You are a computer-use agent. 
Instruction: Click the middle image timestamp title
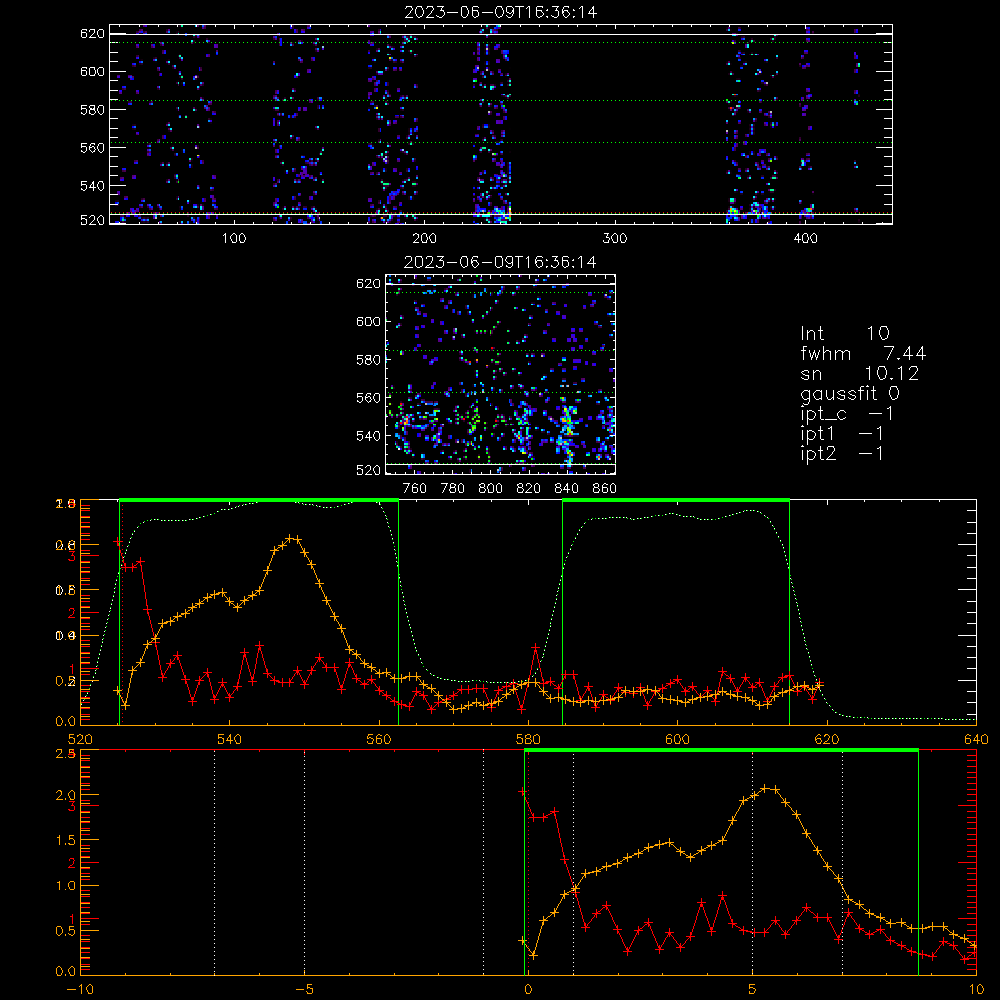(x=501, y=262)
